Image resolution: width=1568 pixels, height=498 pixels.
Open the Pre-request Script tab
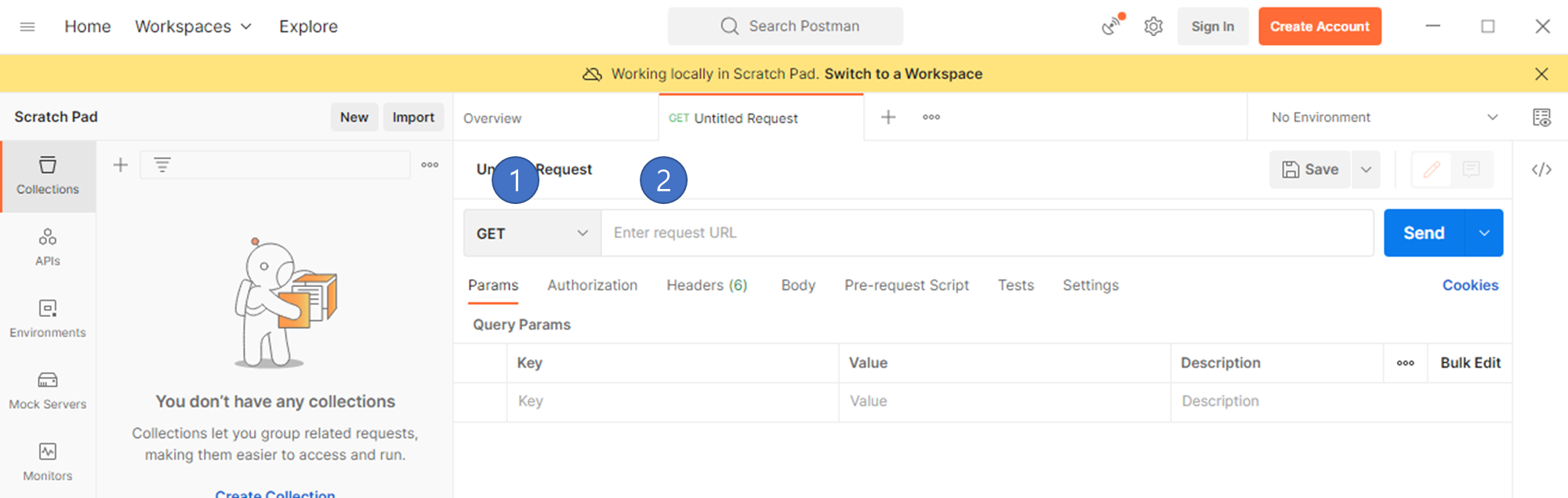click(x=906, y=285)
